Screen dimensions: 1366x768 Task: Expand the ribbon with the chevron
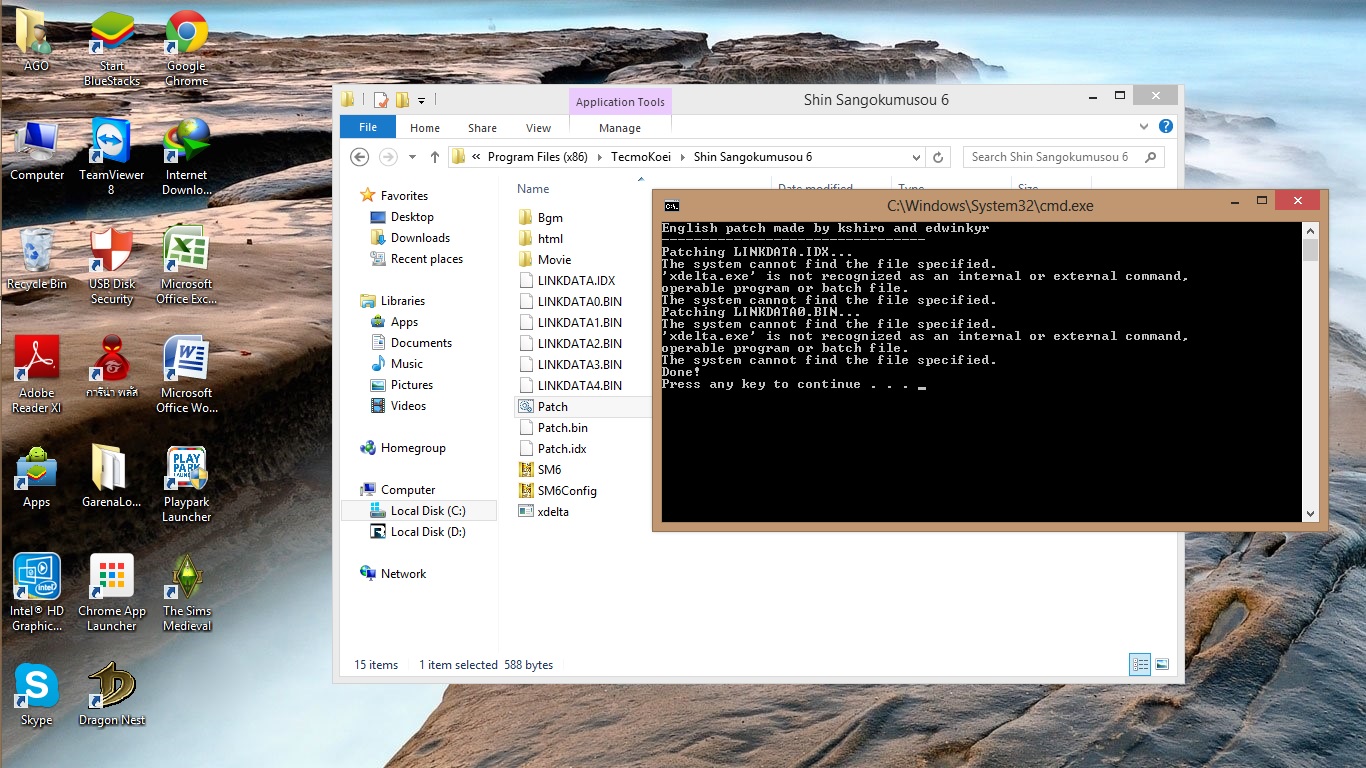click(x=1144, y=127)
